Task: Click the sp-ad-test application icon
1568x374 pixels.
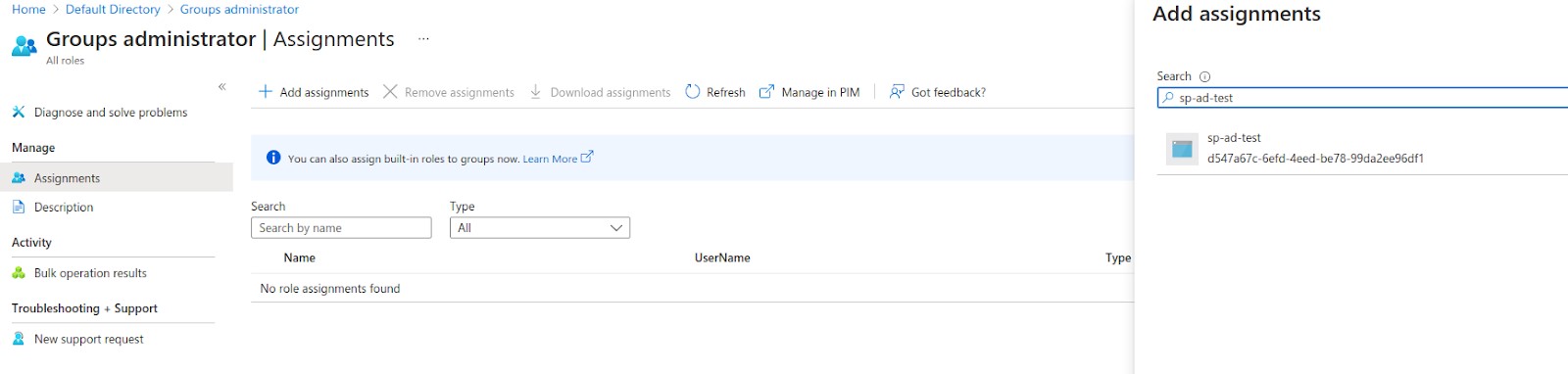Action: tap(1183, 149)
